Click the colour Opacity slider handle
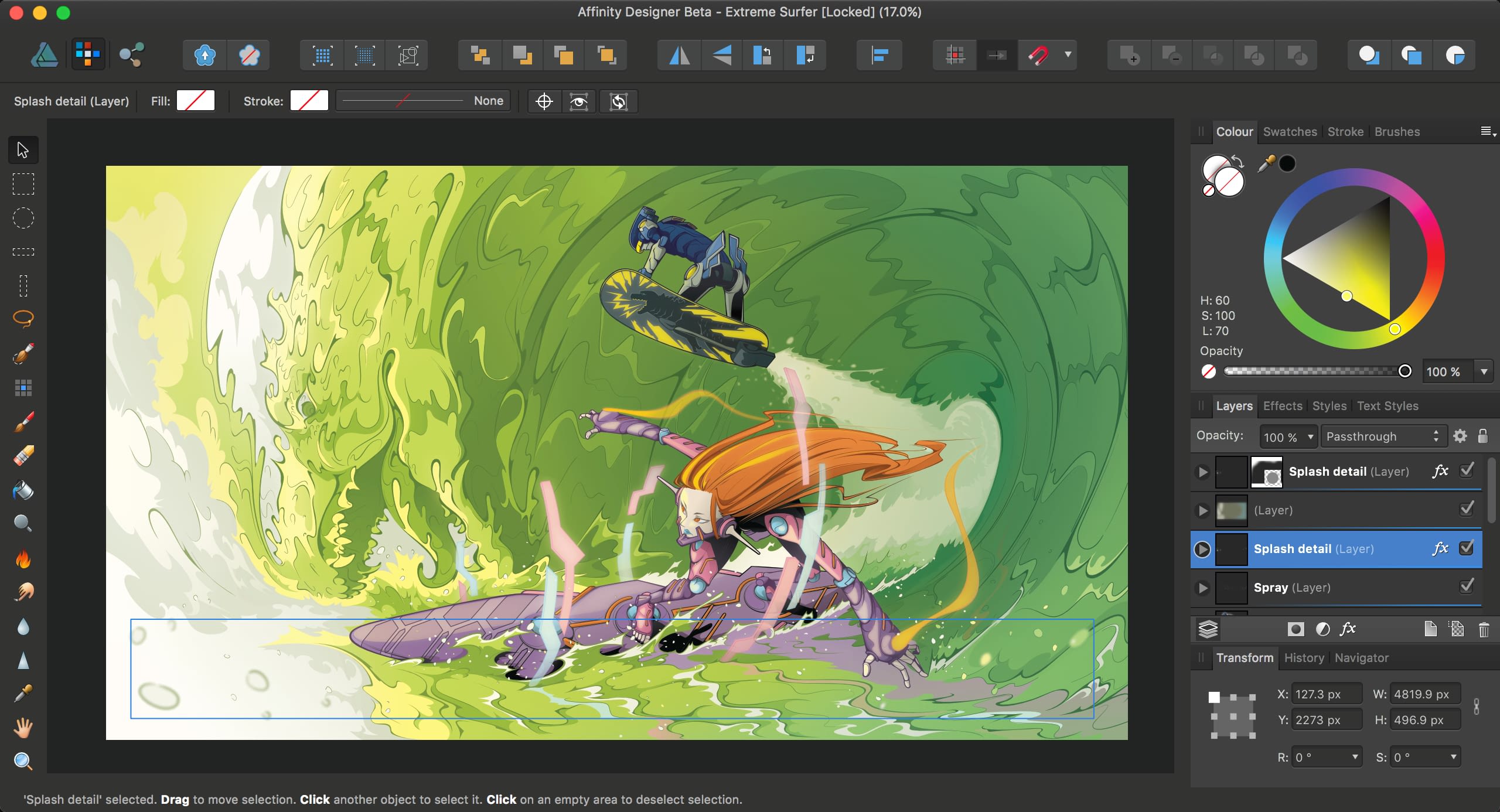The image size is (1500, 812). pos(1404,371)
